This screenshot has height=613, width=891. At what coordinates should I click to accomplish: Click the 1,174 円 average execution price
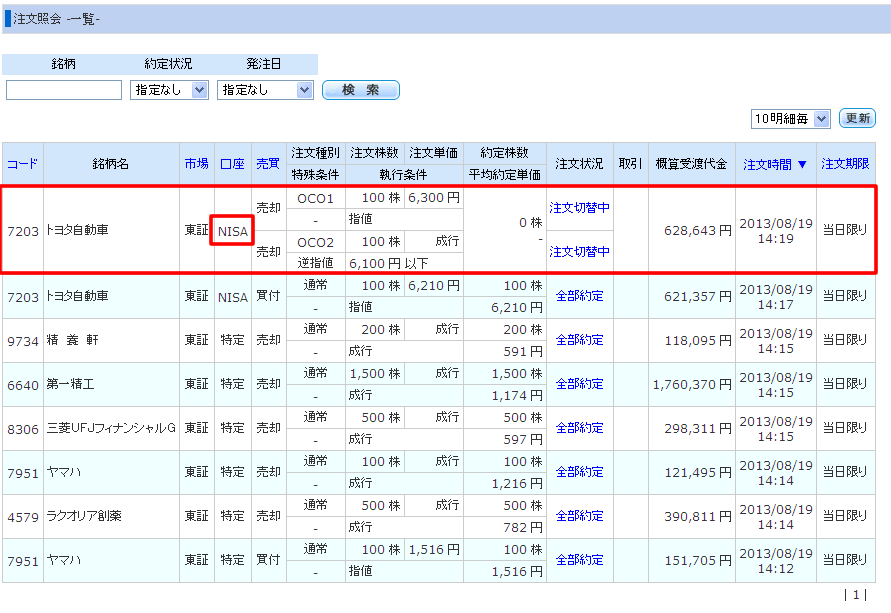517,395
